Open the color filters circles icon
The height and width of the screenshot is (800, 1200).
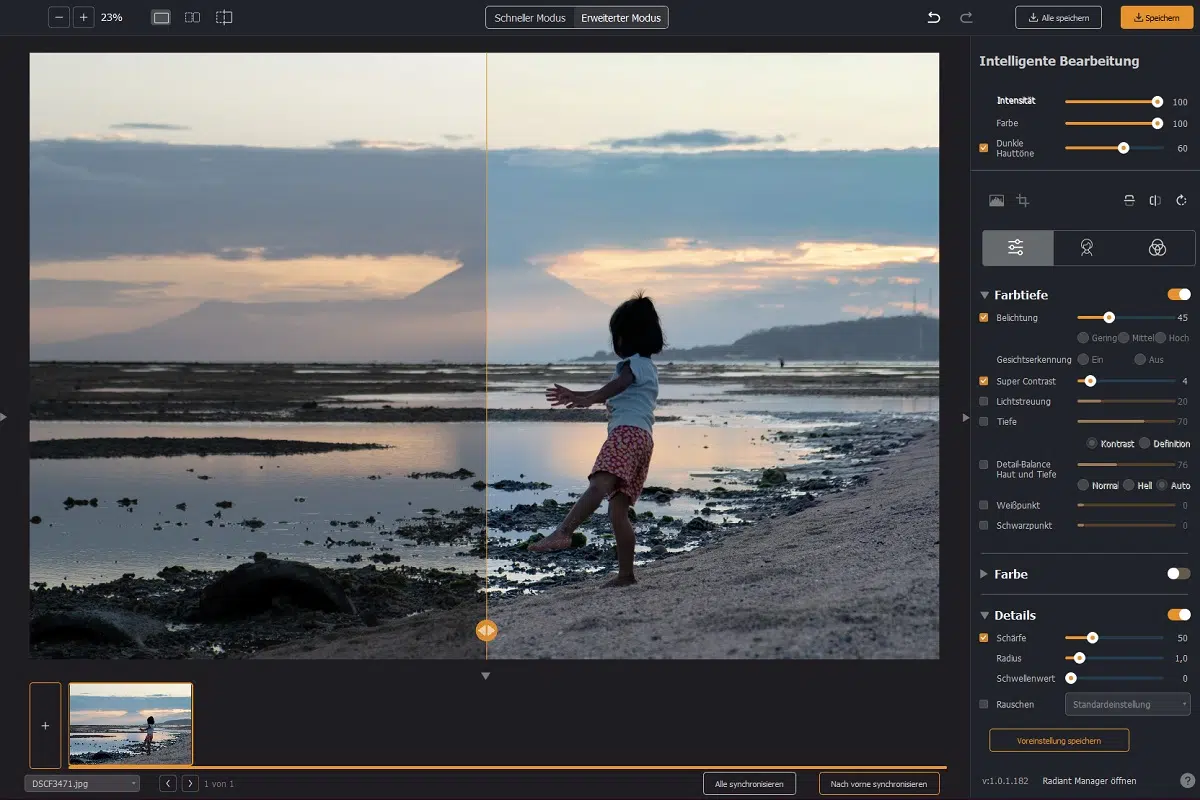click(1157, 248)
